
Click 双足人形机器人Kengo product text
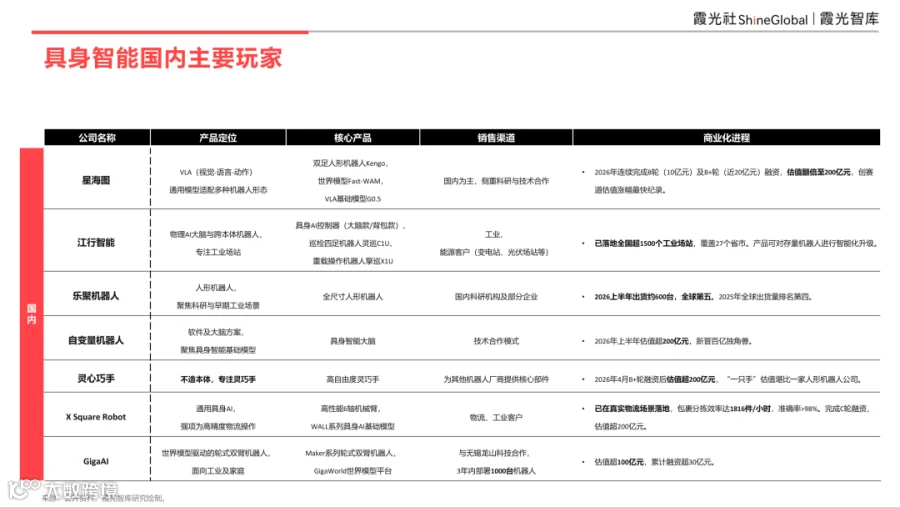[x=351, y=163]
